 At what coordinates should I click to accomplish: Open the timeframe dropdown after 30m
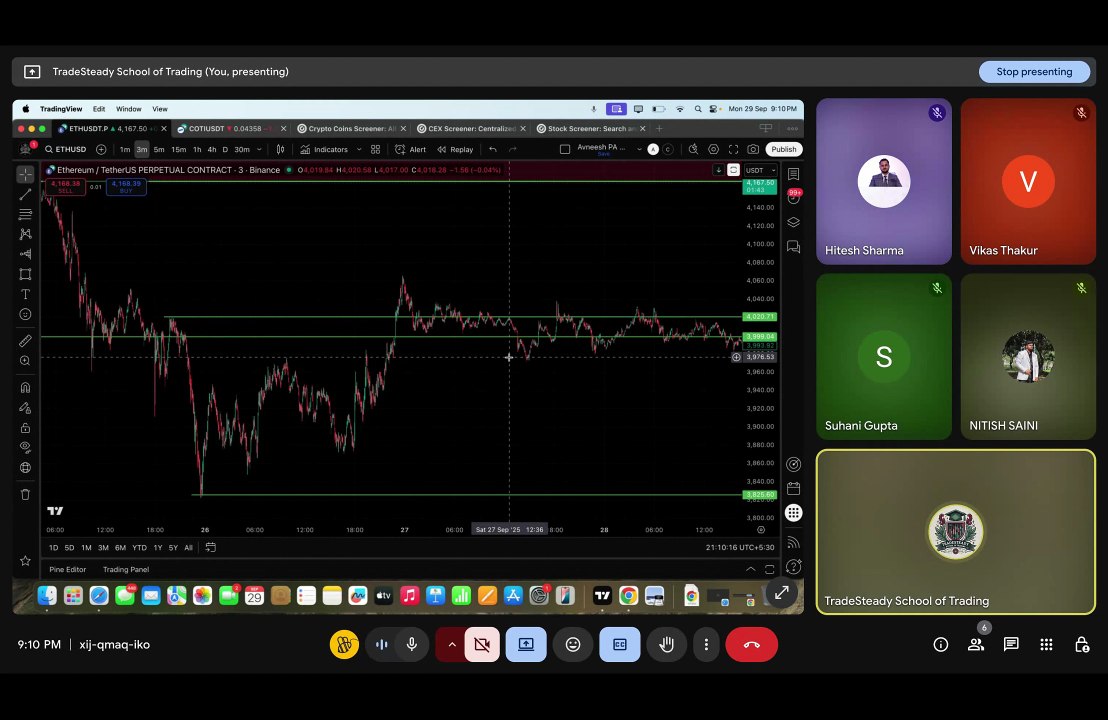[x=259, y=149]
